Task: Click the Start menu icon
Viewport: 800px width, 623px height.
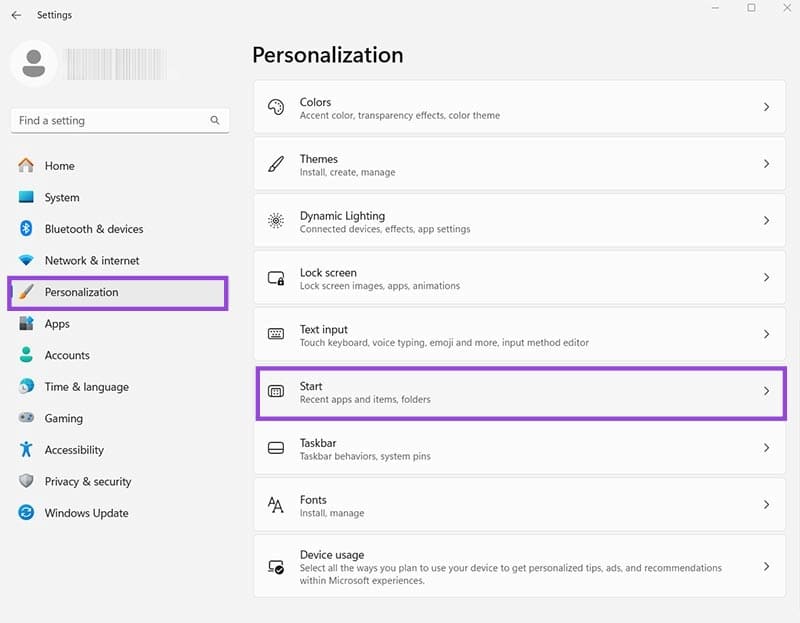Action: pyautogui.click(x=276, y=391)
